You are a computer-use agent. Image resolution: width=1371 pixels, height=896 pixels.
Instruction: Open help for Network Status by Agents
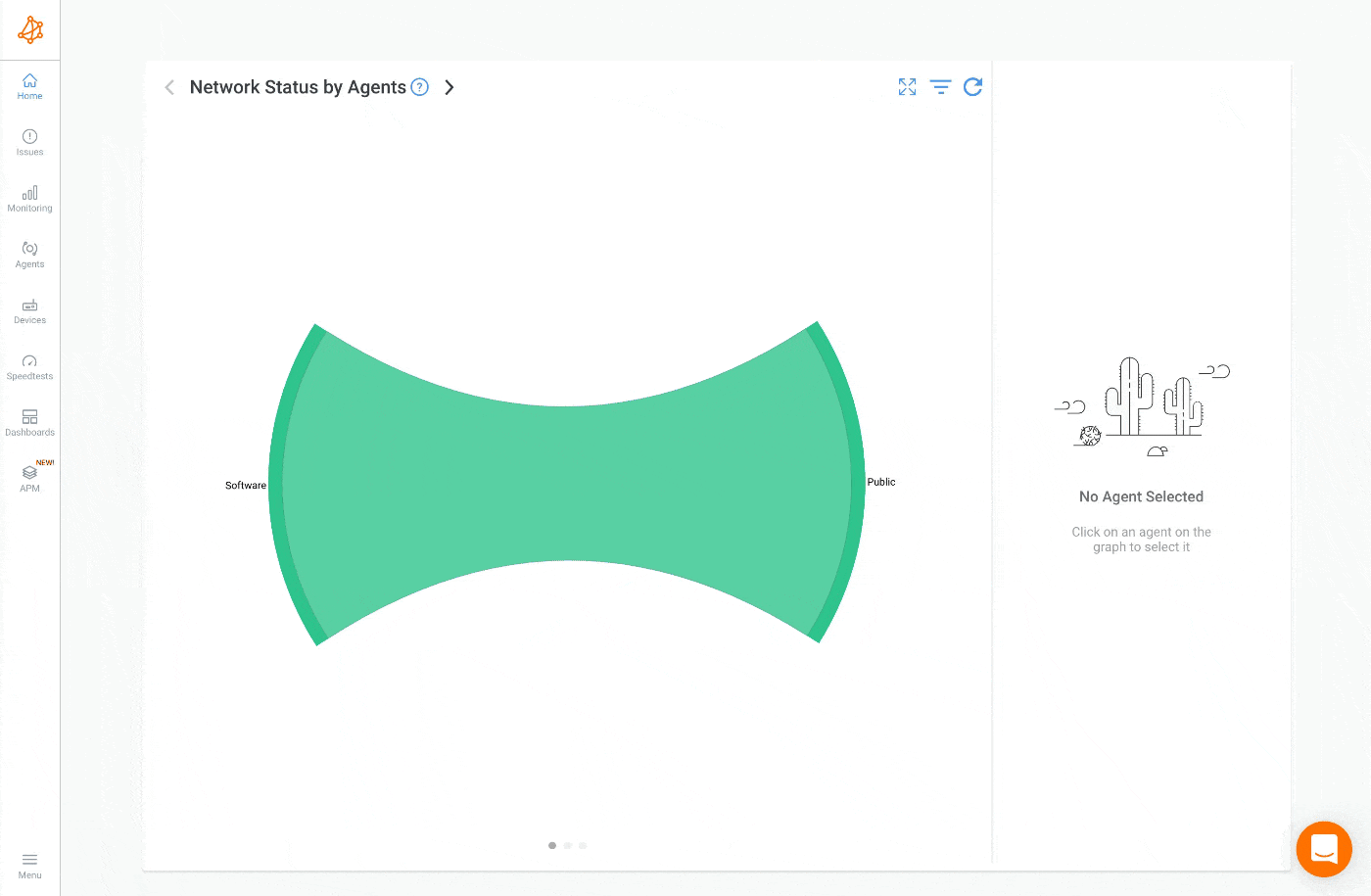tap(420, 86)
